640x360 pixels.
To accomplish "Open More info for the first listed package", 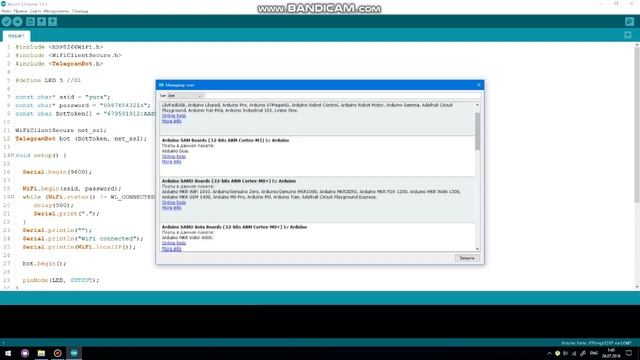I will tap(171, 121).
